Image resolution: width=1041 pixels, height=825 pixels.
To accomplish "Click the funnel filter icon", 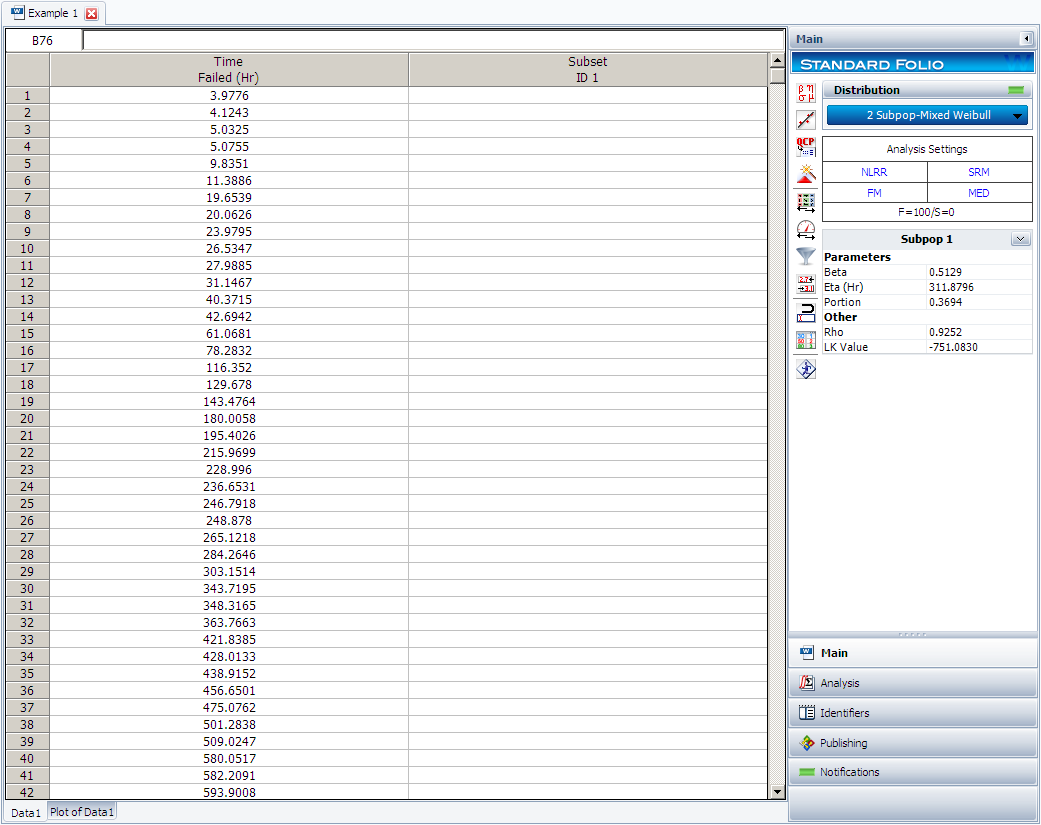I will pyautogui.click(x=805, y=256).
